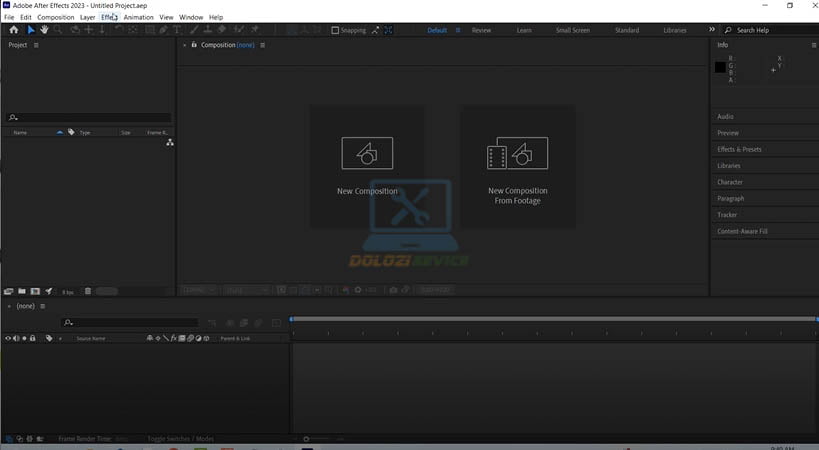Switch to the Small Screen workspace
This screenshot has height=450, width=819.
[572, 30]
